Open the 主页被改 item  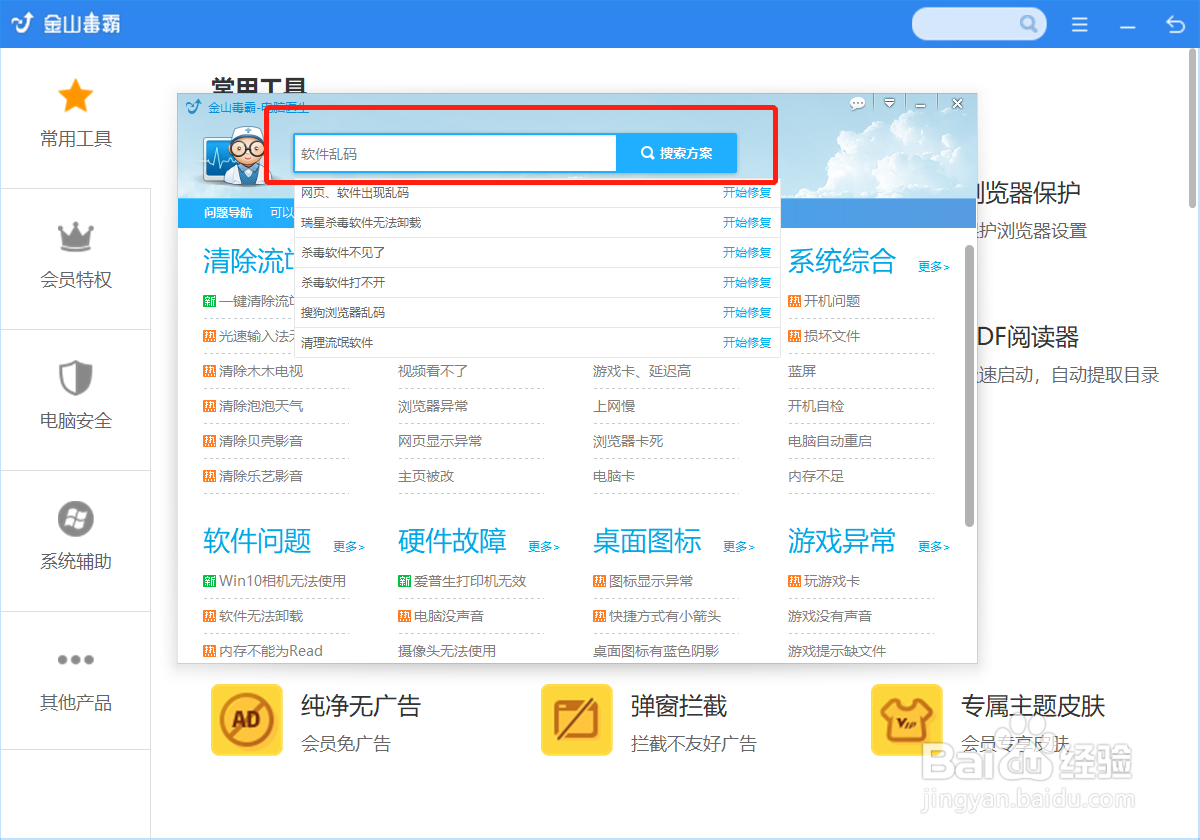[426, 476]
